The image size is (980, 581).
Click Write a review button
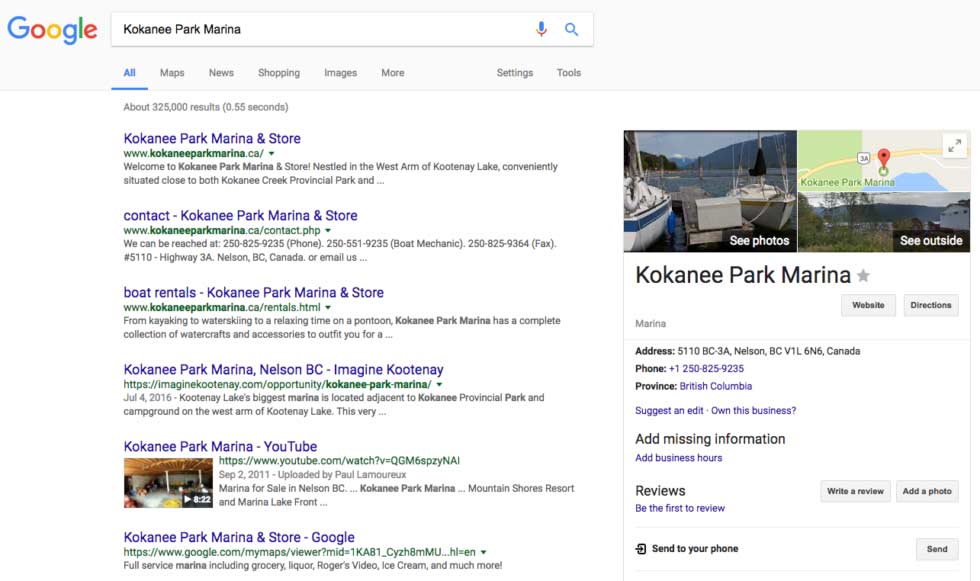[x=855, y=491]
